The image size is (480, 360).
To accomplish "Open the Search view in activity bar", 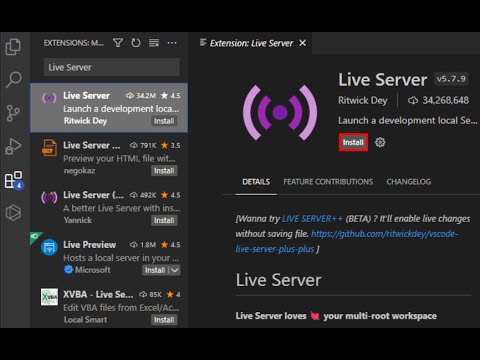I will [13, 80].
